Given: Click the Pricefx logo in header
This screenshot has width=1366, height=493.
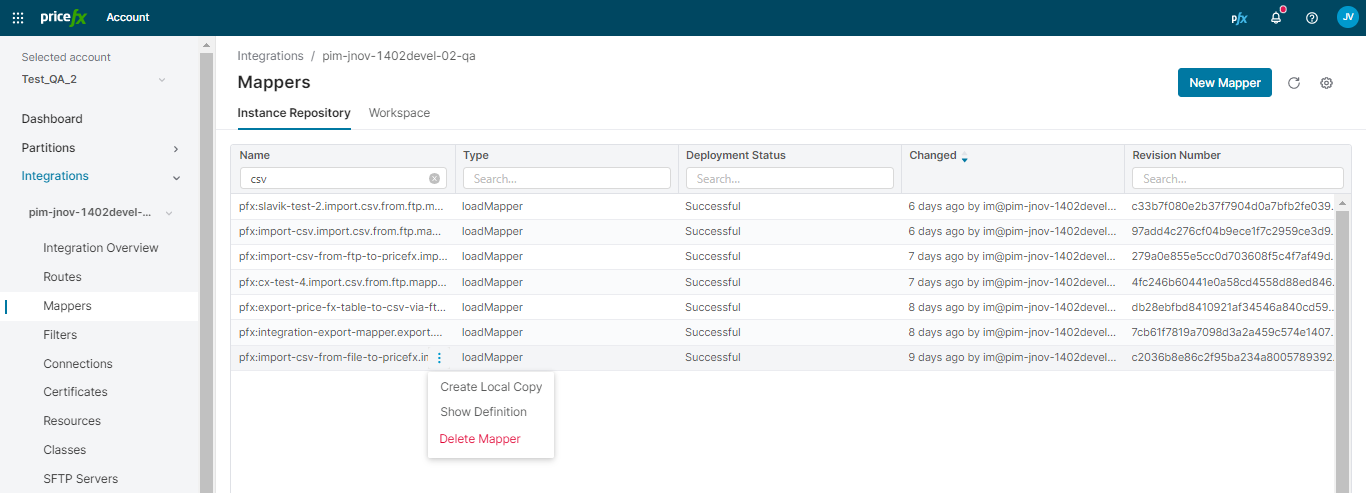Looking at the screenshot, I should click(65, 17).
